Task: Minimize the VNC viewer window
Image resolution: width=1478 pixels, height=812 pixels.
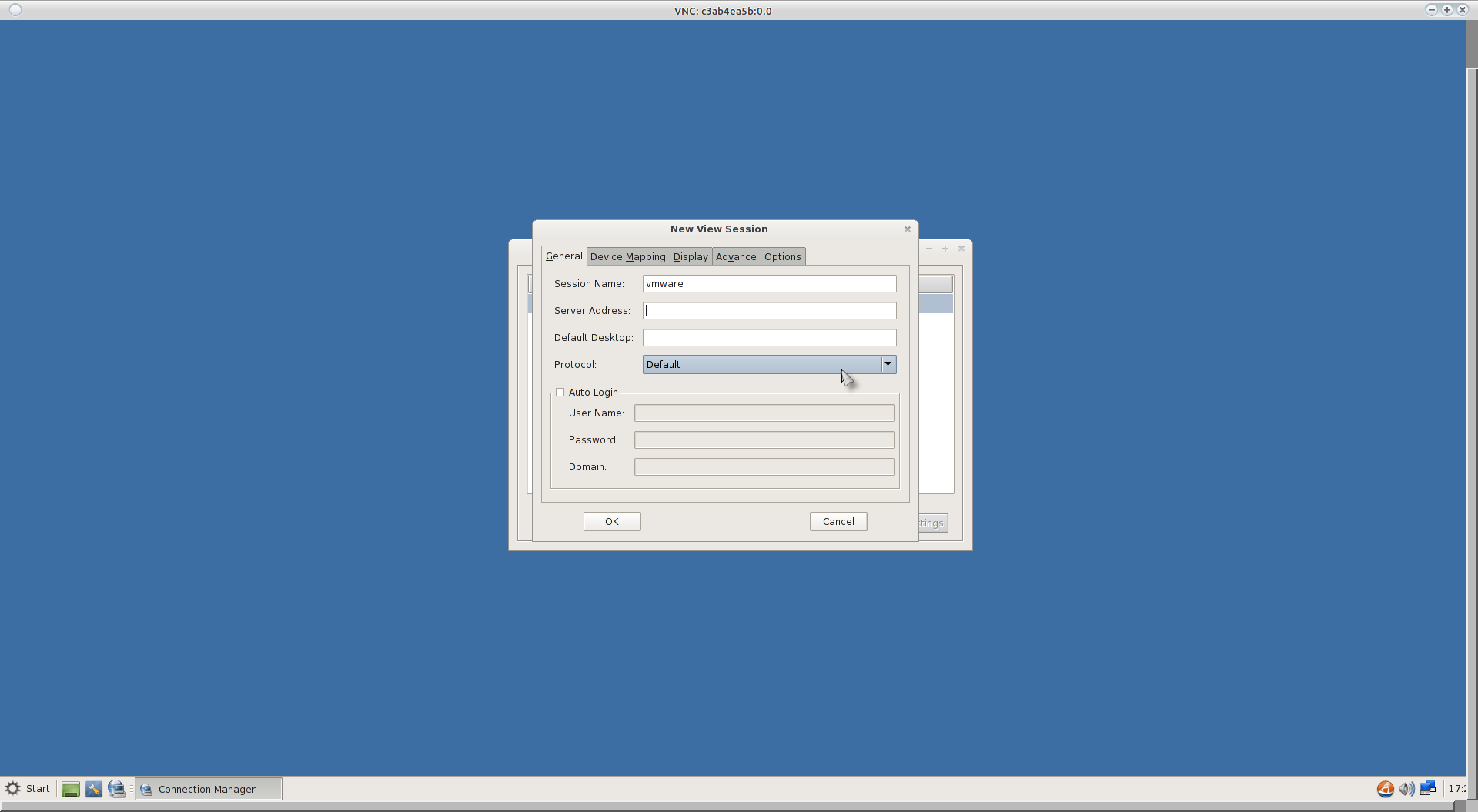Action: 1431,10
